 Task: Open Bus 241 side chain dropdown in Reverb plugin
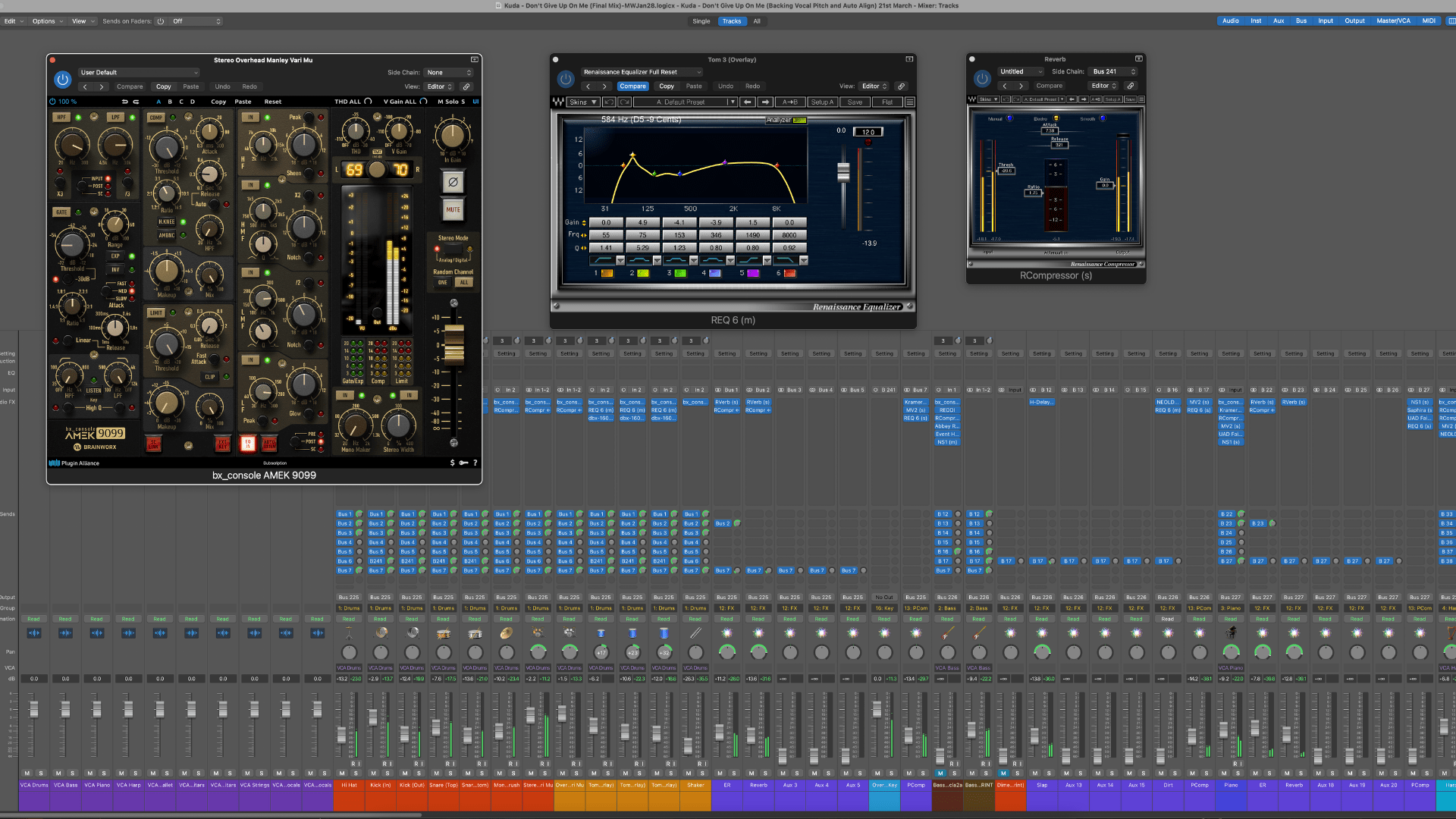pos(1114,71)
